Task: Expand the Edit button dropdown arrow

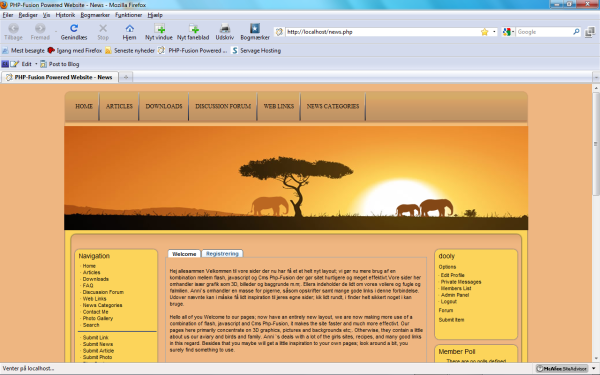Action: click(x=36, y=64)
